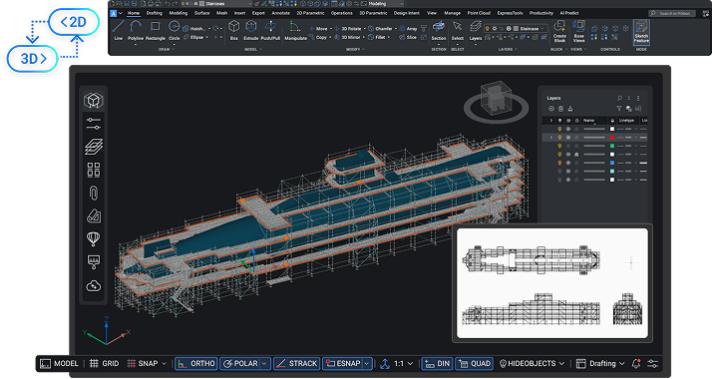
Task: Click the Hatch tool
Action: tap(194, 28)
